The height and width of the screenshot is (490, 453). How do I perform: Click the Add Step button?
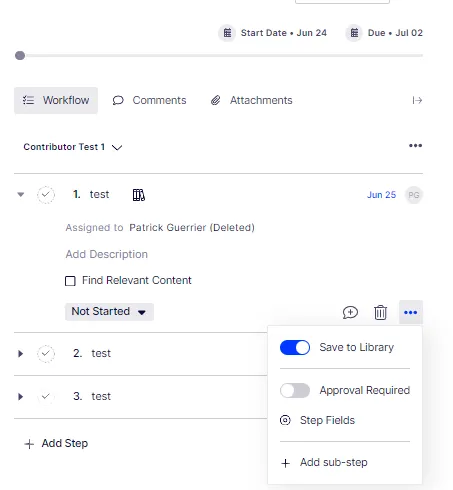[x=56, y=444]
